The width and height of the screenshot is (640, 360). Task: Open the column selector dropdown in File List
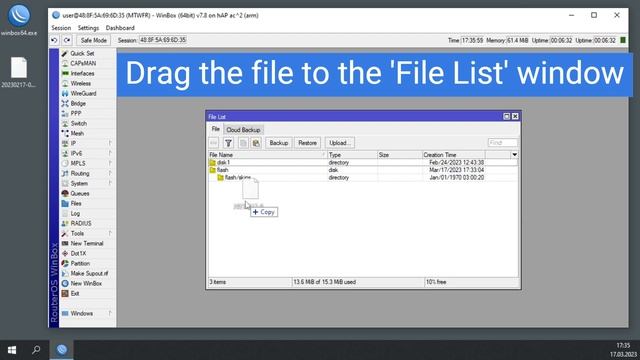[x=514, y=155]
